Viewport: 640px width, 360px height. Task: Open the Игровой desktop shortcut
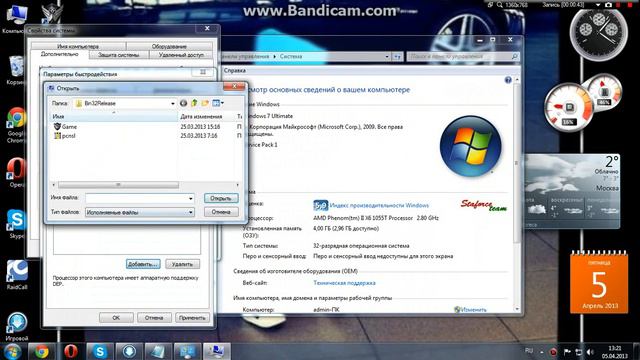[x=16, y=327]
